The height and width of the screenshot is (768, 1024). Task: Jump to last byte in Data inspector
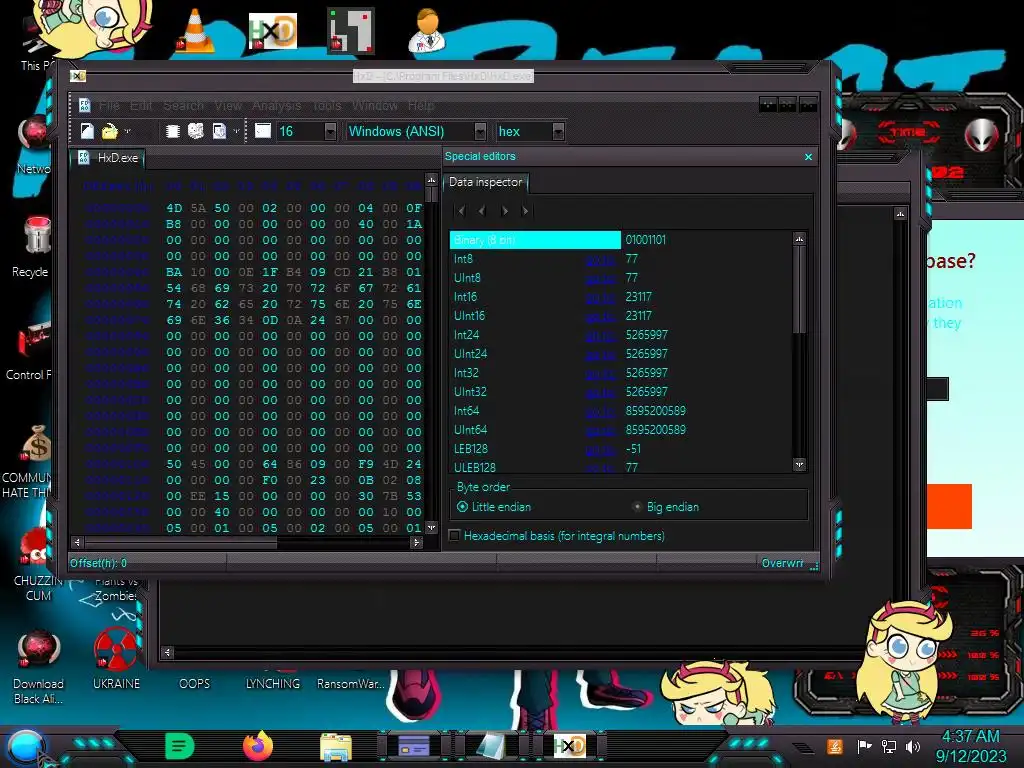click(525, 210)
